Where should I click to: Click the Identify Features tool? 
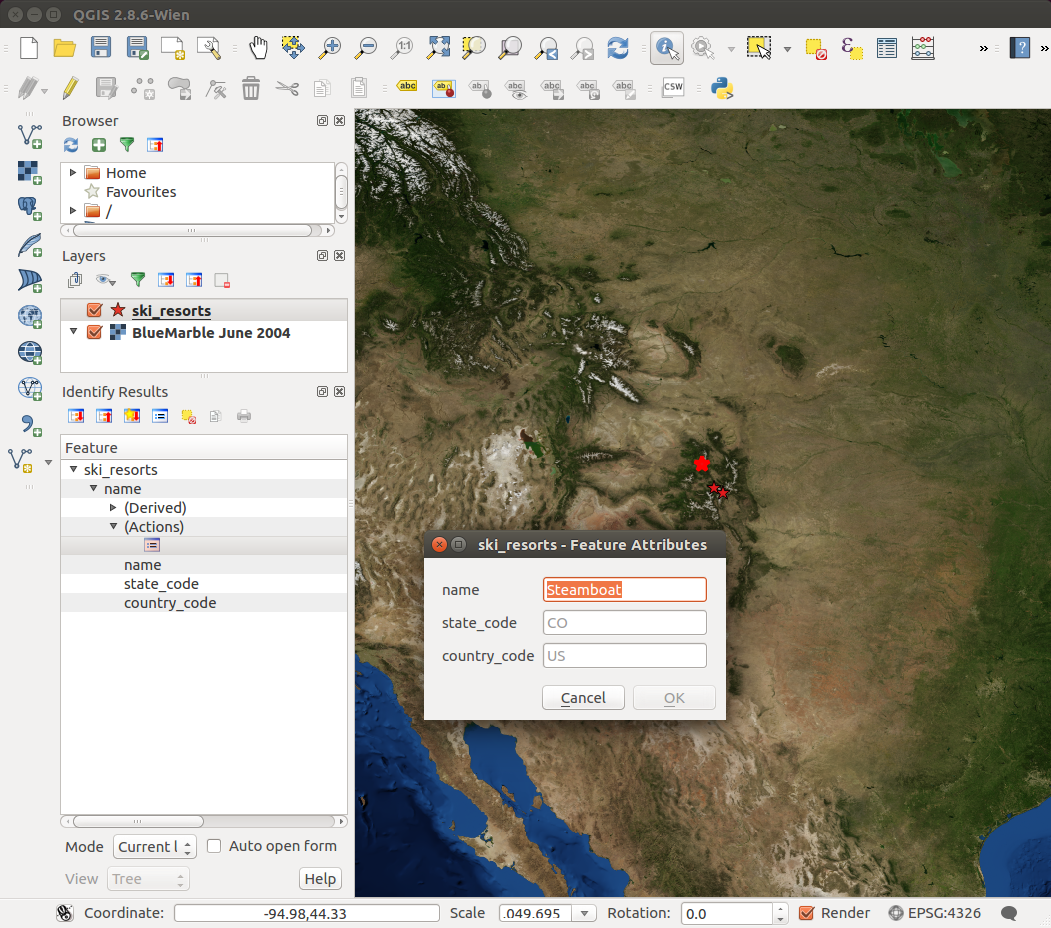[x=666, y=48]
